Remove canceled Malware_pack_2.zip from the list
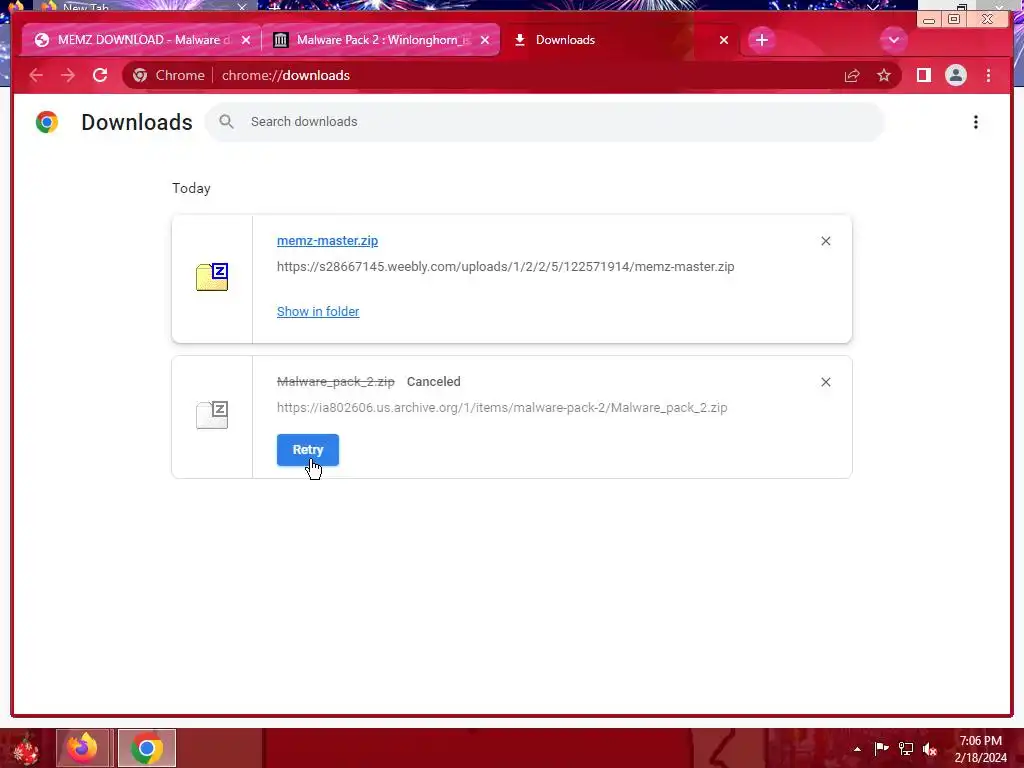 [825, 382]
